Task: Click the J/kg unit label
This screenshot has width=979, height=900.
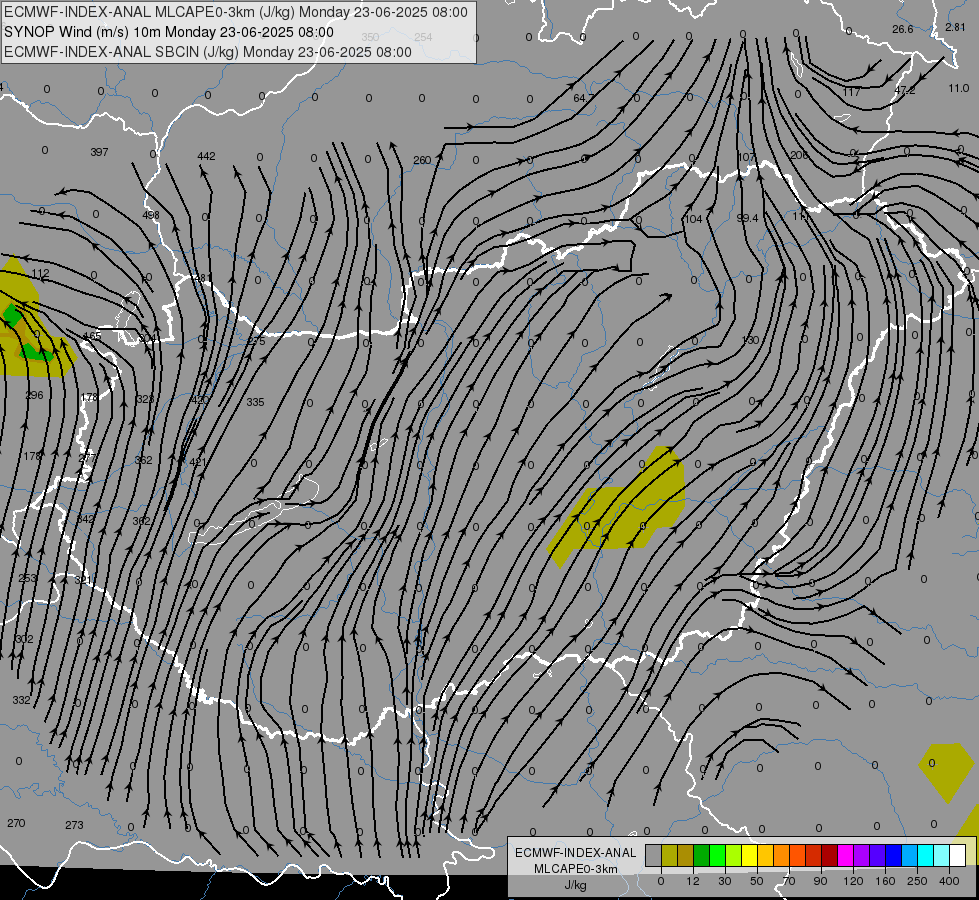Action: point(576,885)
